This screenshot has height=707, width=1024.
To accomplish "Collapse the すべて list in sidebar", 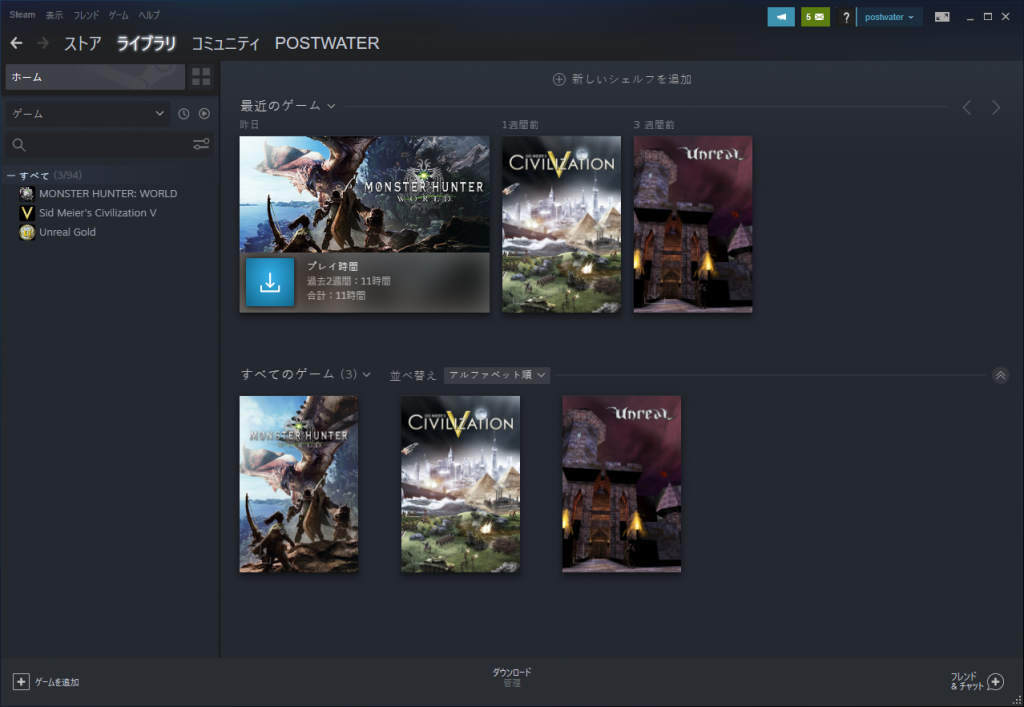I will pos(11,176).
